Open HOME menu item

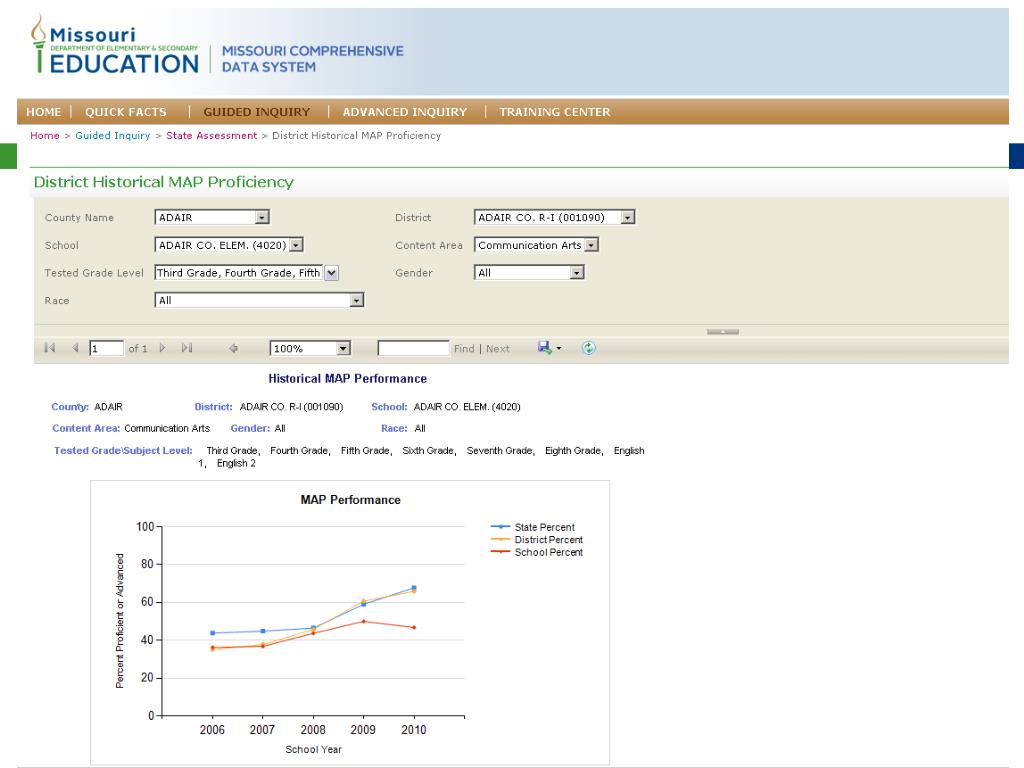click(x=44, y=112)
